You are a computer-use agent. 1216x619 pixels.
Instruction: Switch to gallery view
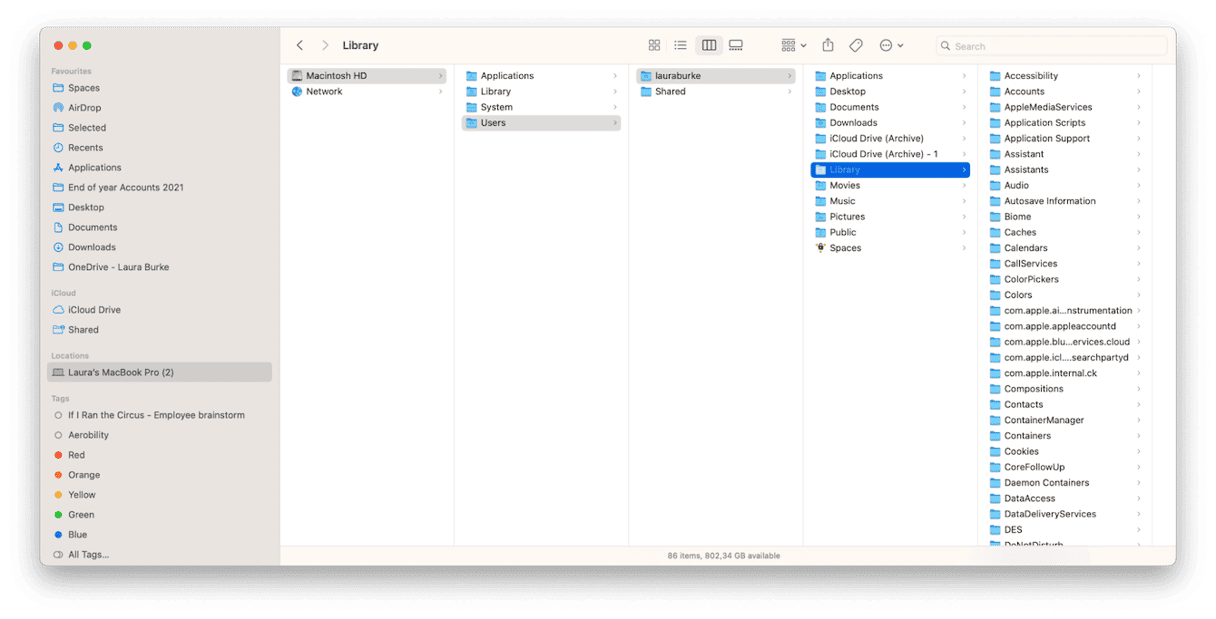[736, 45]
